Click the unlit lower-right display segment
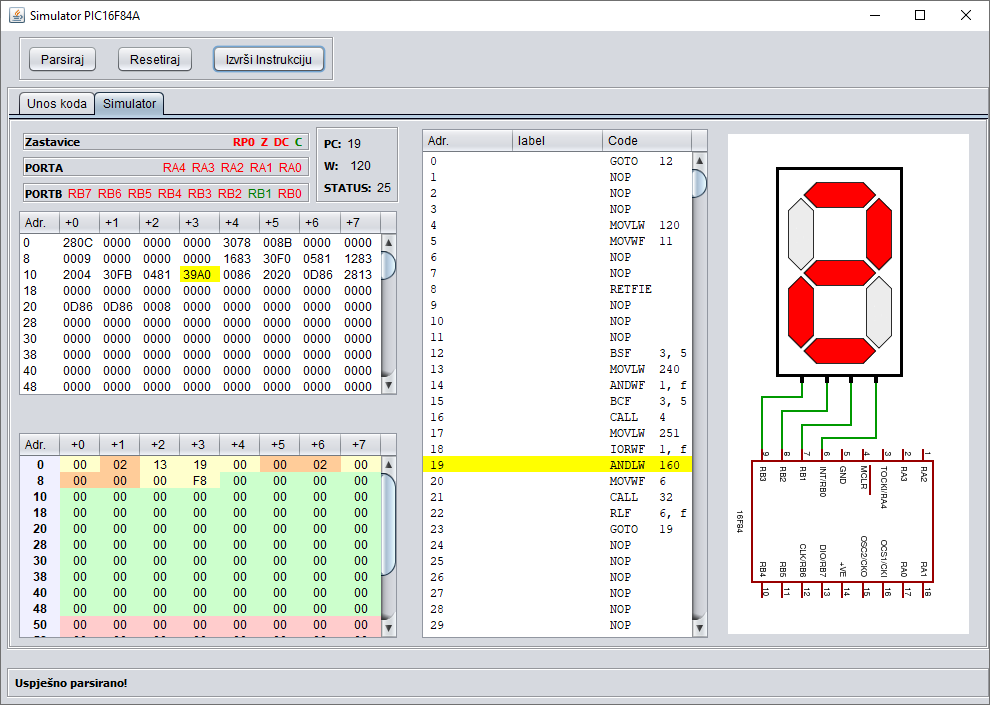Image resolution: width=990 pixels, height=705 pixels. (x=878, y=312)
